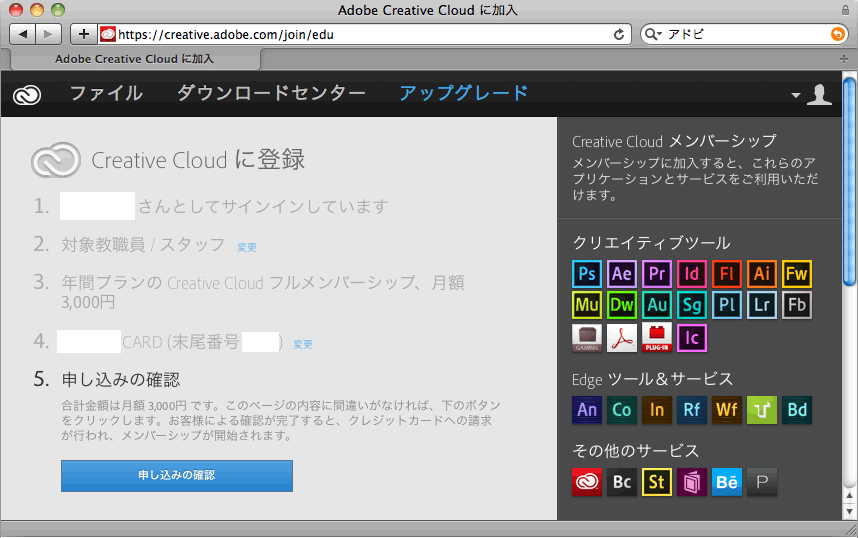The width and height of the screenshot is (858, 538).
Task: Click the vertical scrollbar thumb
Action: (849, 182)
